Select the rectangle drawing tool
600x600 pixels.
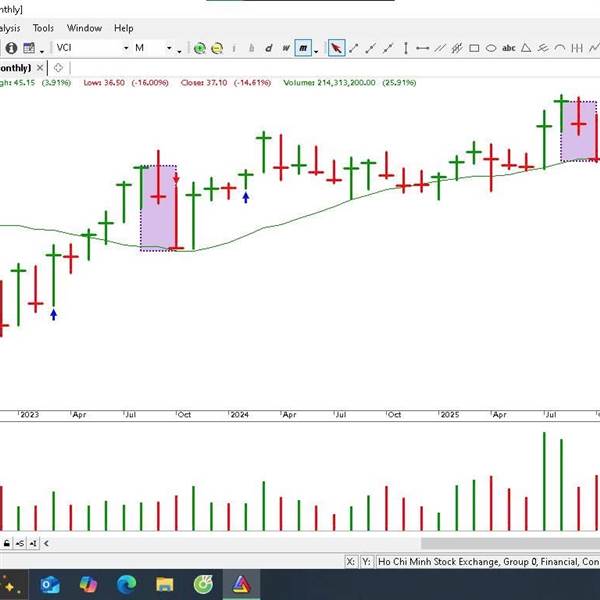pos(474,48)
